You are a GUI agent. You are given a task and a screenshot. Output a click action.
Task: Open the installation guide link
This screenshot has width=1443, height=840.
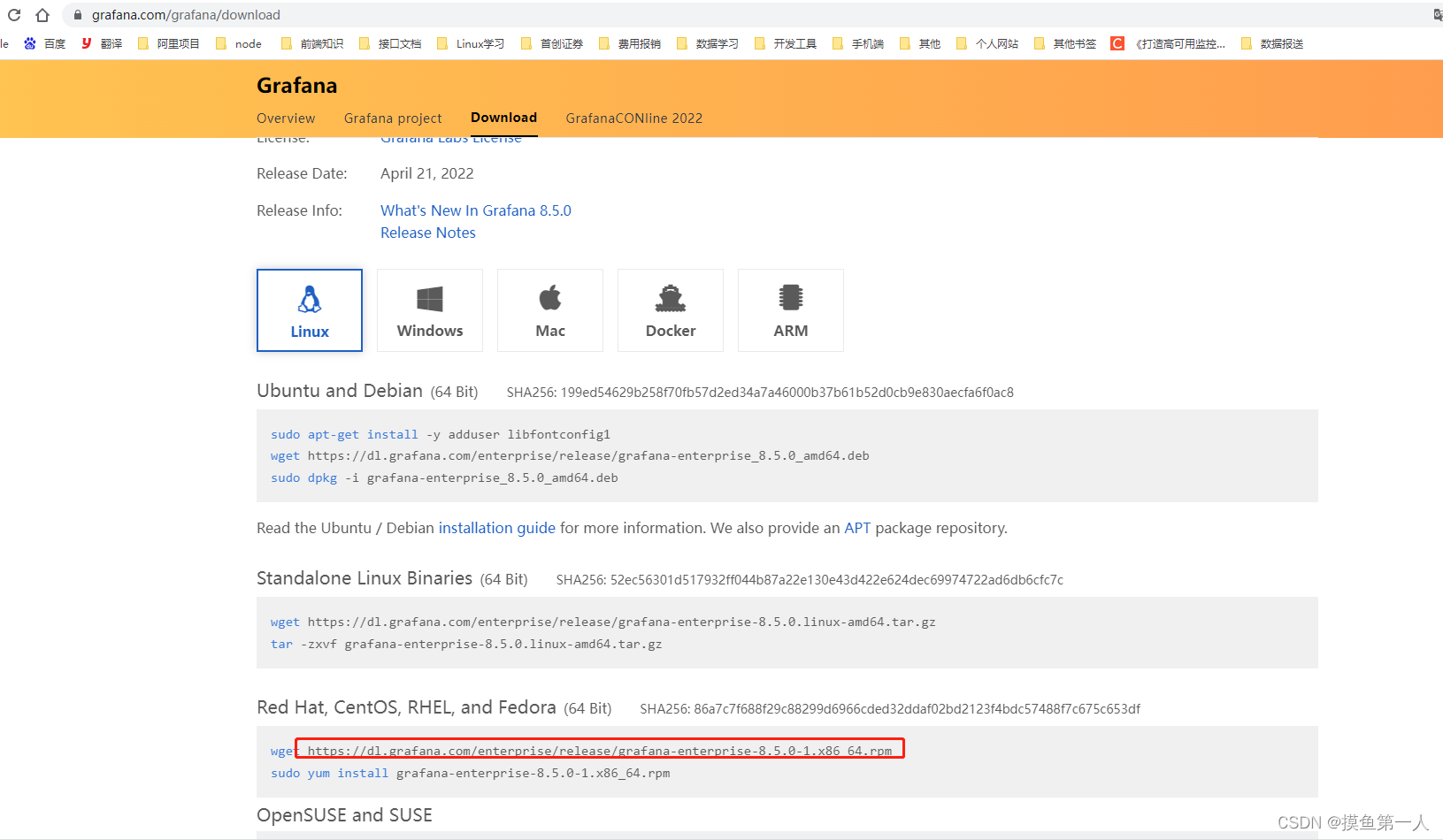click(x=497, y=528)
